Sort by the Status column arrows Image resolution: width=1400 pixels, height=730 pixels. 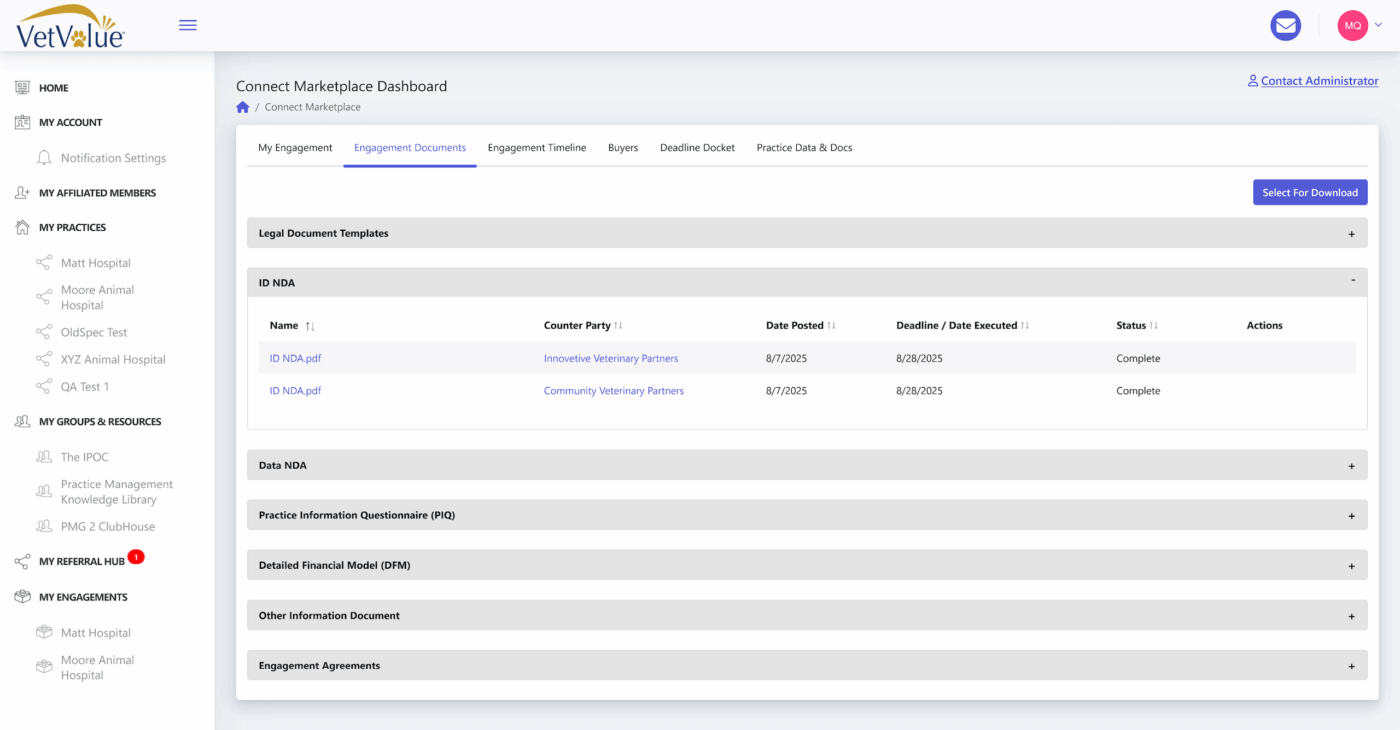click(1154, 326)
